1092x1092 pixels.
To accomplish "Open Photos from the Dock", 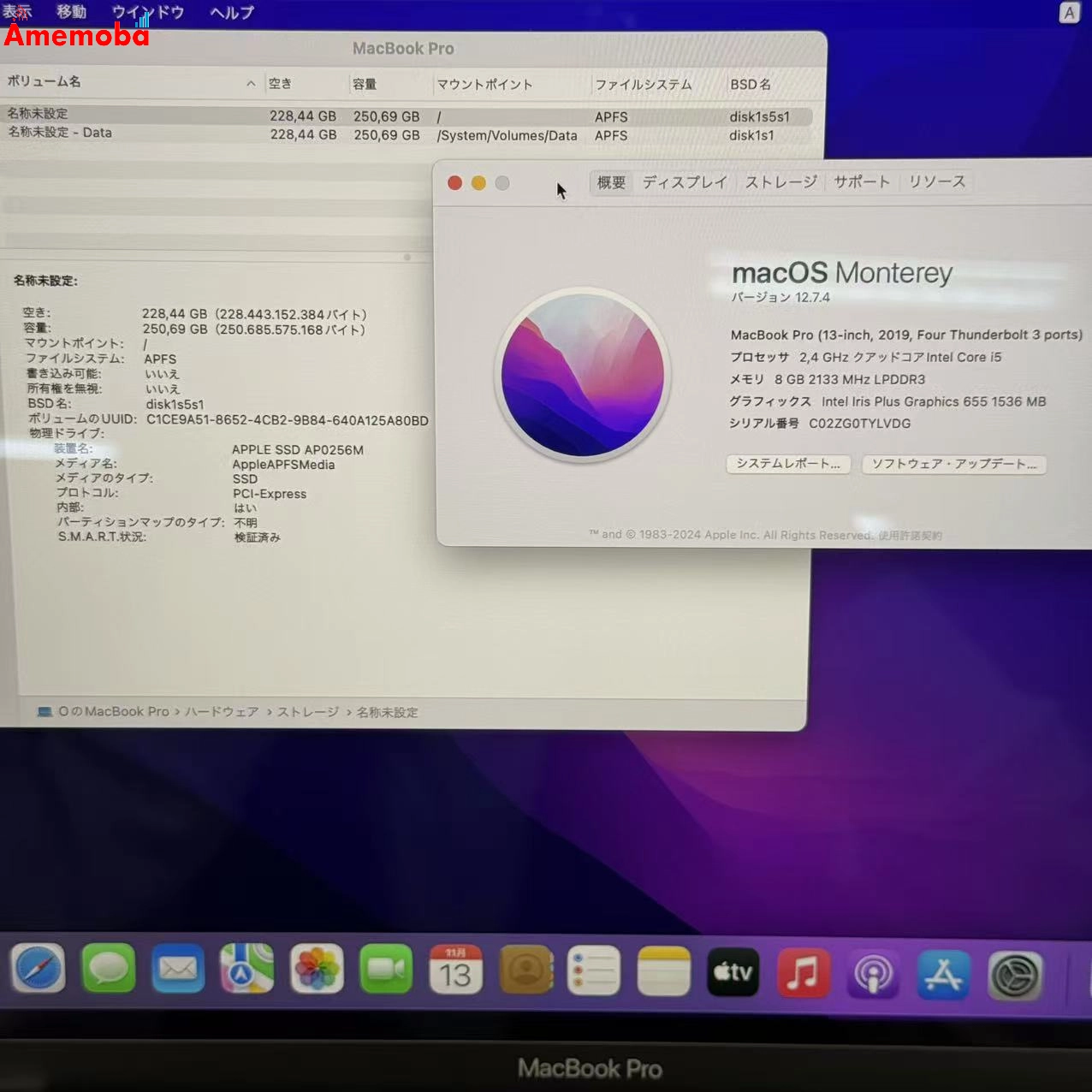I will tap(317, 970).
